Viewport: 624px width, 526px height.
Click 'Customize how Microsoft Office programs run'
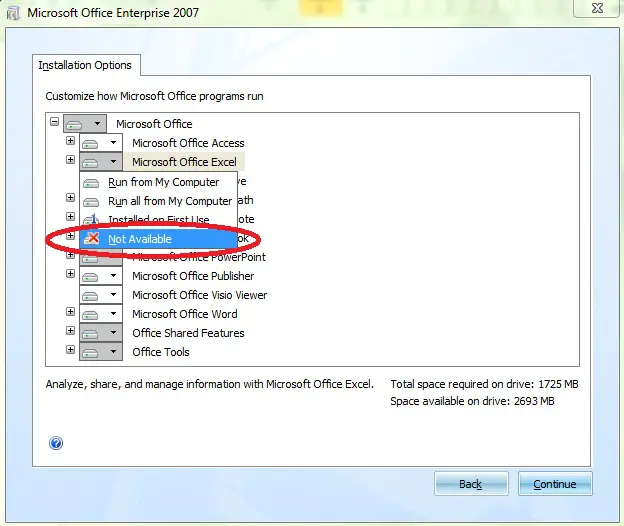[x=154, y=96]
